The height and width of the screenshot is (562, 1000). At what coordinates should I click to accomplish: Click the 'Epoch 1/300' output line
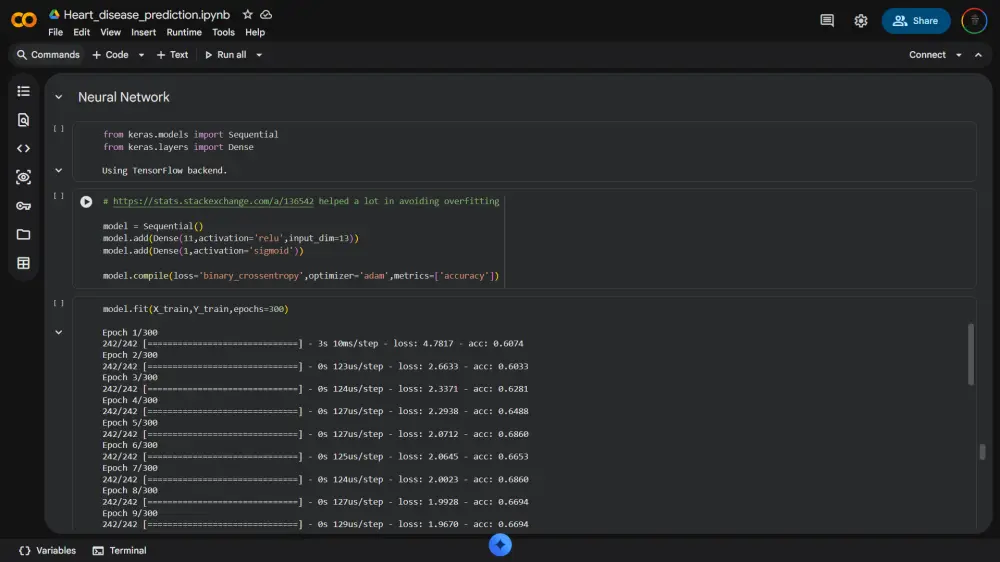[x=129, y=332]
